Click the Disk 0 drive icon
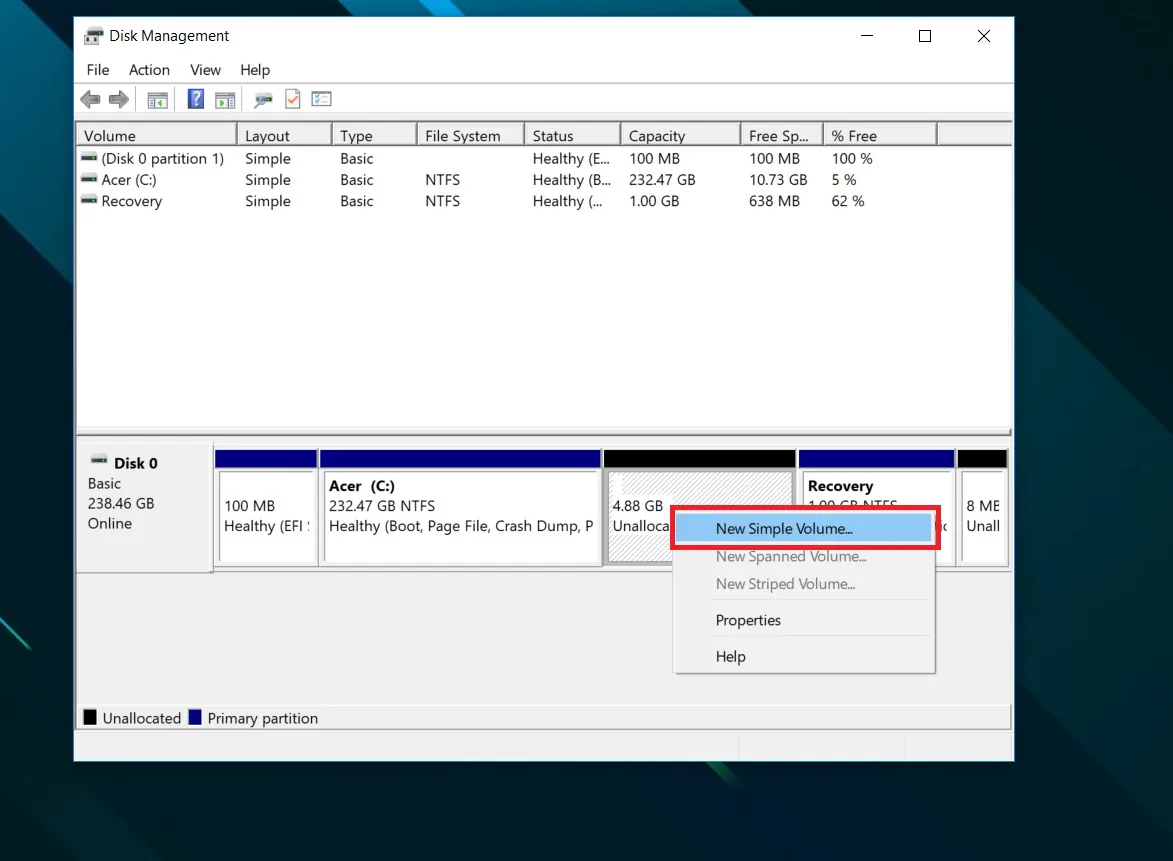This screenshot has width=1173, height=861. point(99,459)
